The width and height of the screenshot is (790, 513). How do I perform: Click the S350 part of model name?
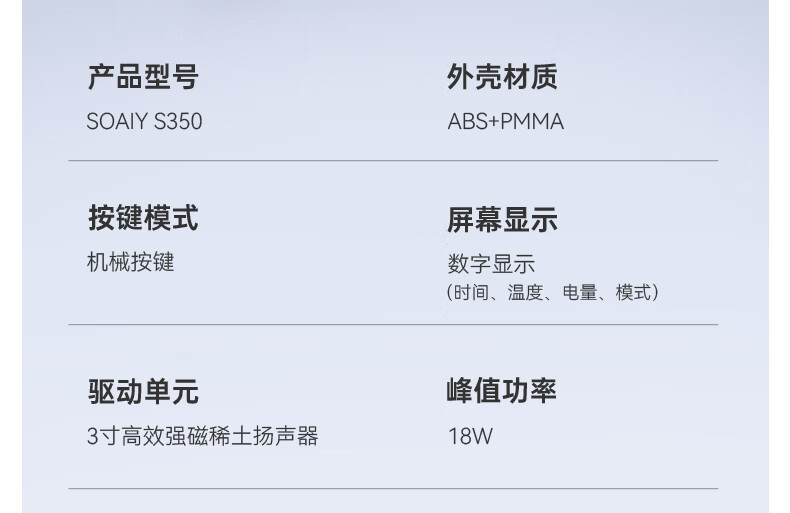point(178,121)
